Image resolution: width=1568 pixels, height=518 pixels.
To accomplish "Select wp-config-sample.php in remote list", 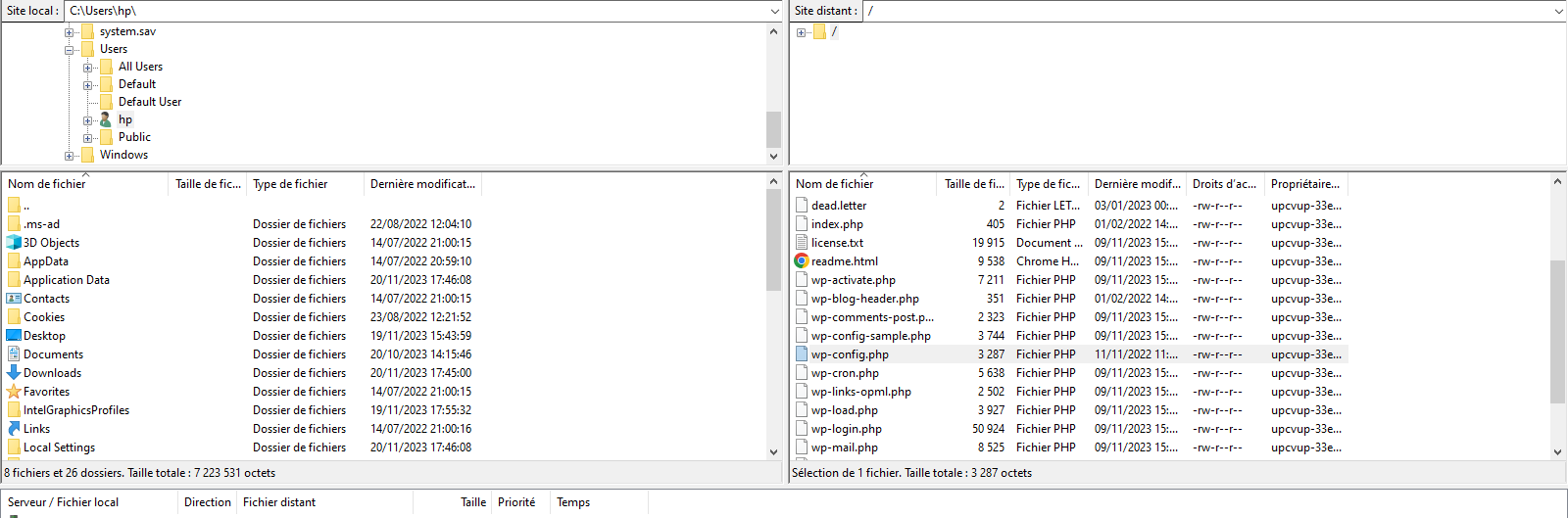I will (871, 336).
